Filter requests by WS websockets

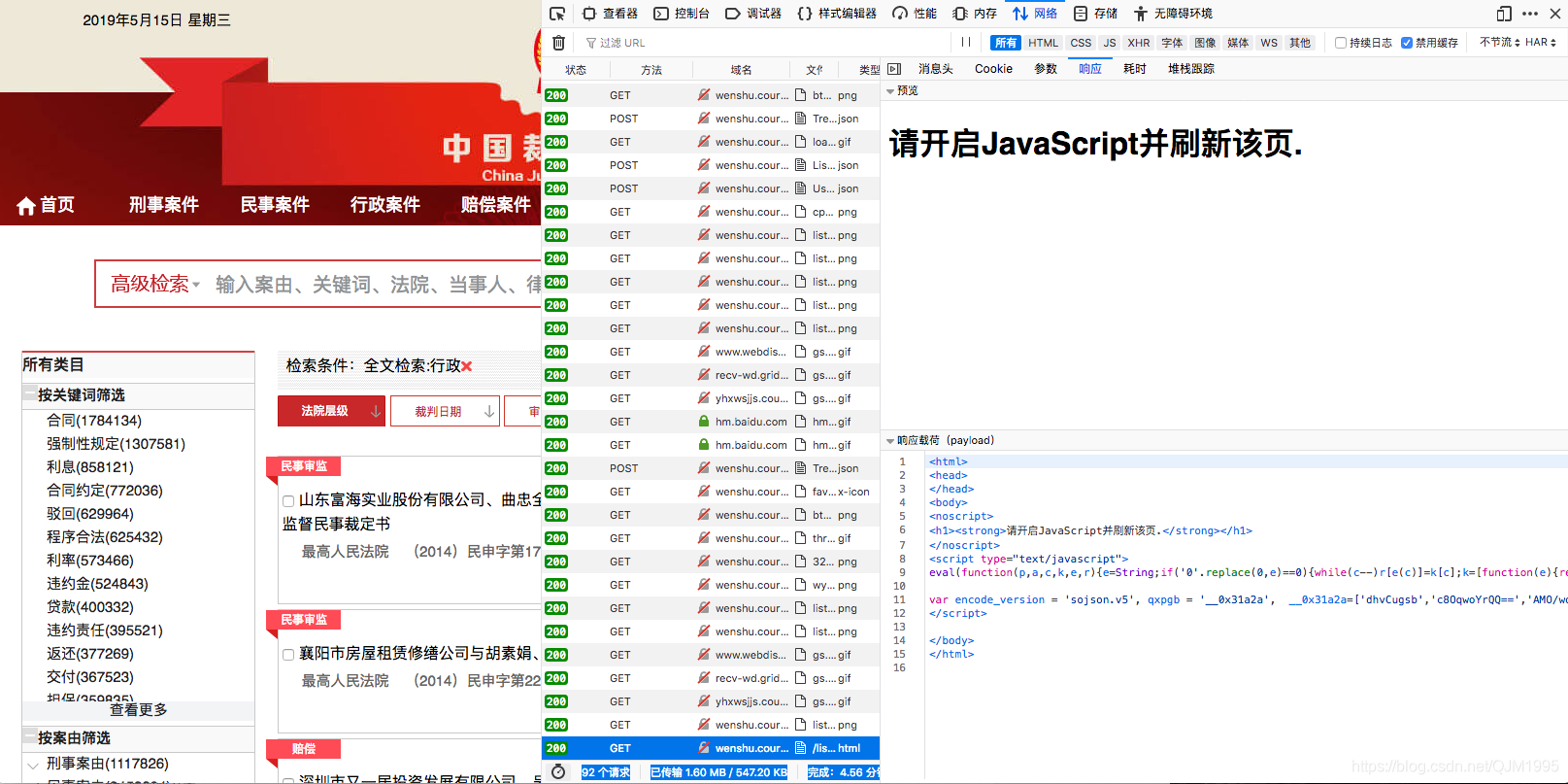(1269, 43)
